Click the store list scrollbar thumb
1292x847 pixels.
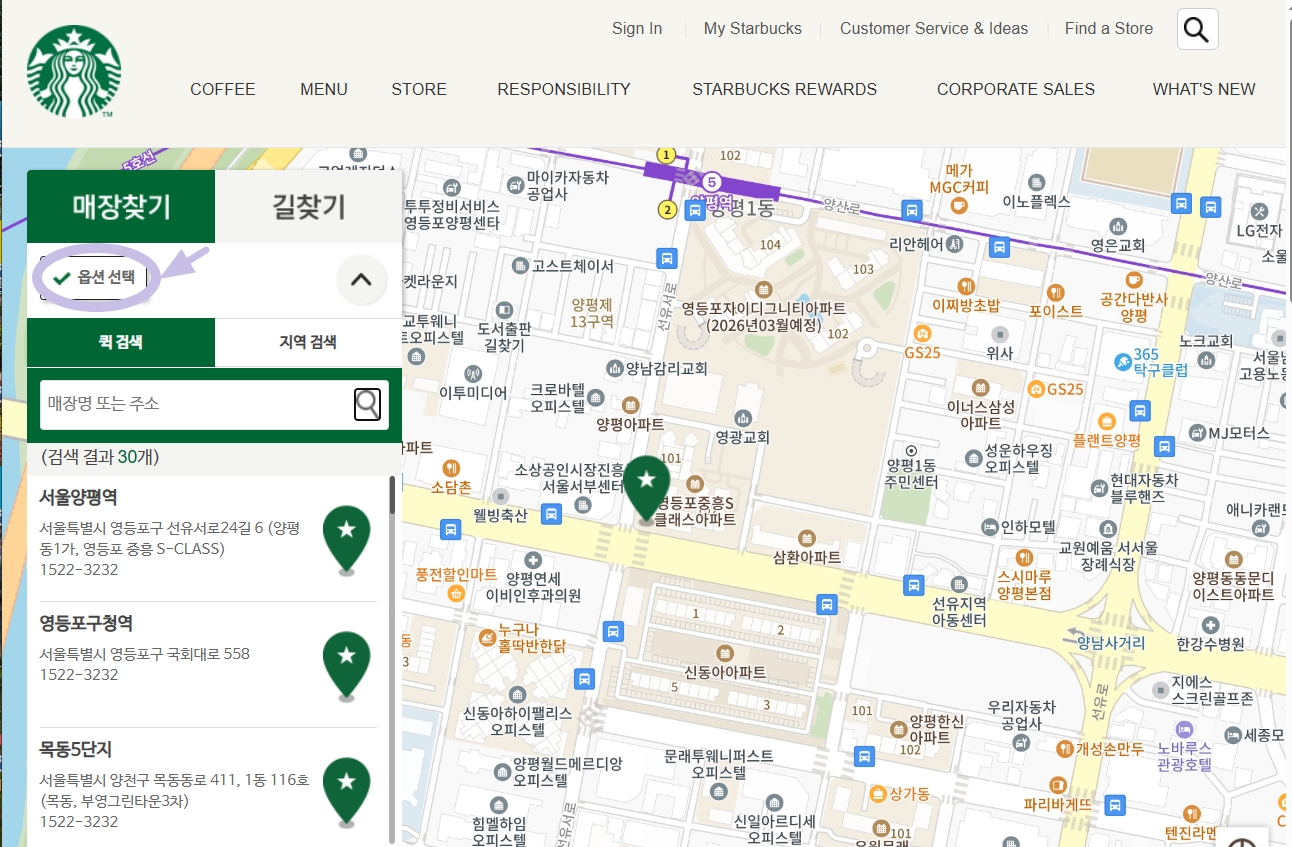coord(392,496)
